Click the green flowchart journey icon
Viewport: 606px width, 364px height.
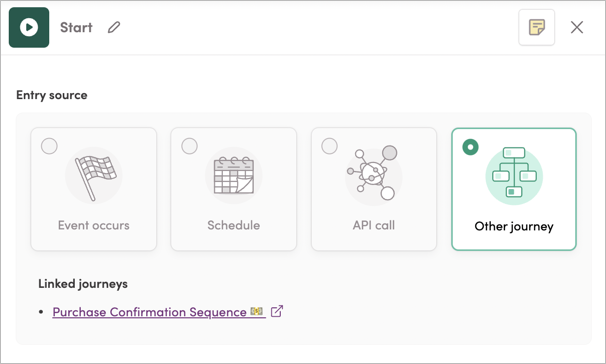pyautogui.click(x=514, y=176)
